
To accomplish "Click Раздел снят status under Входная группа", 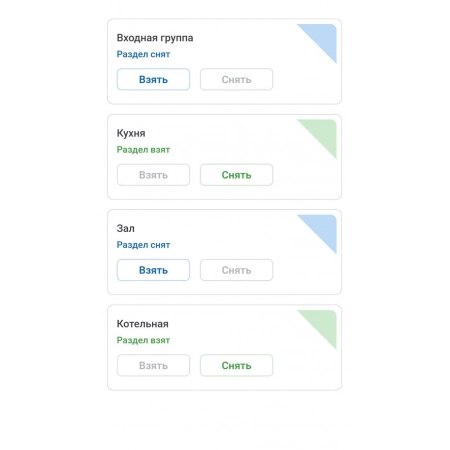I will 143,54.
